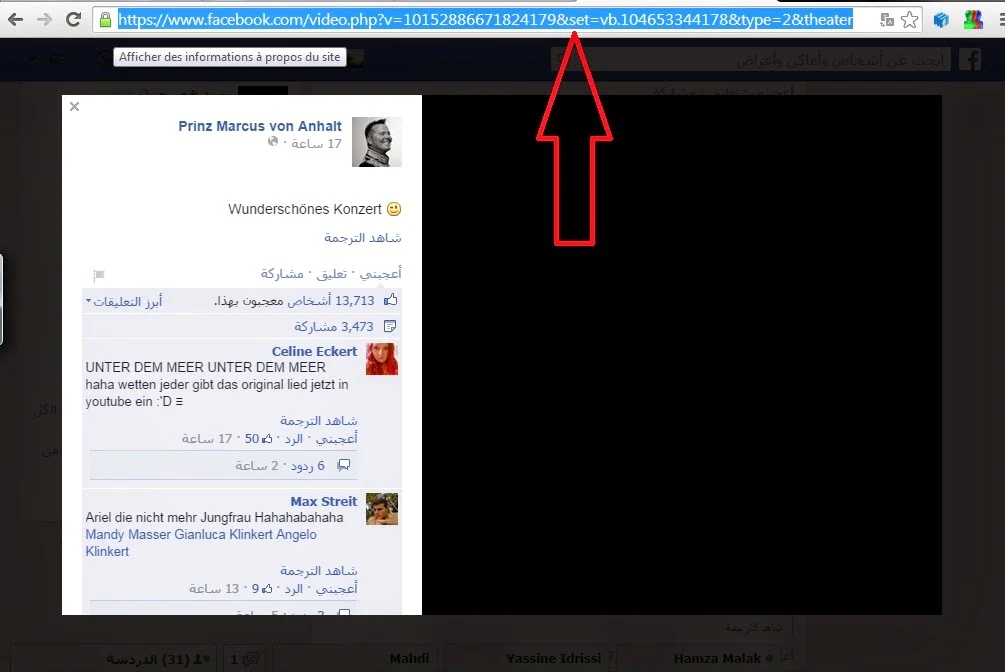The width and height of the screenshot is (1005, 672).
Task: Click شاهد الترجمة under Max Streit's comment
Action: pyautogui.click(x=319, y=571)
